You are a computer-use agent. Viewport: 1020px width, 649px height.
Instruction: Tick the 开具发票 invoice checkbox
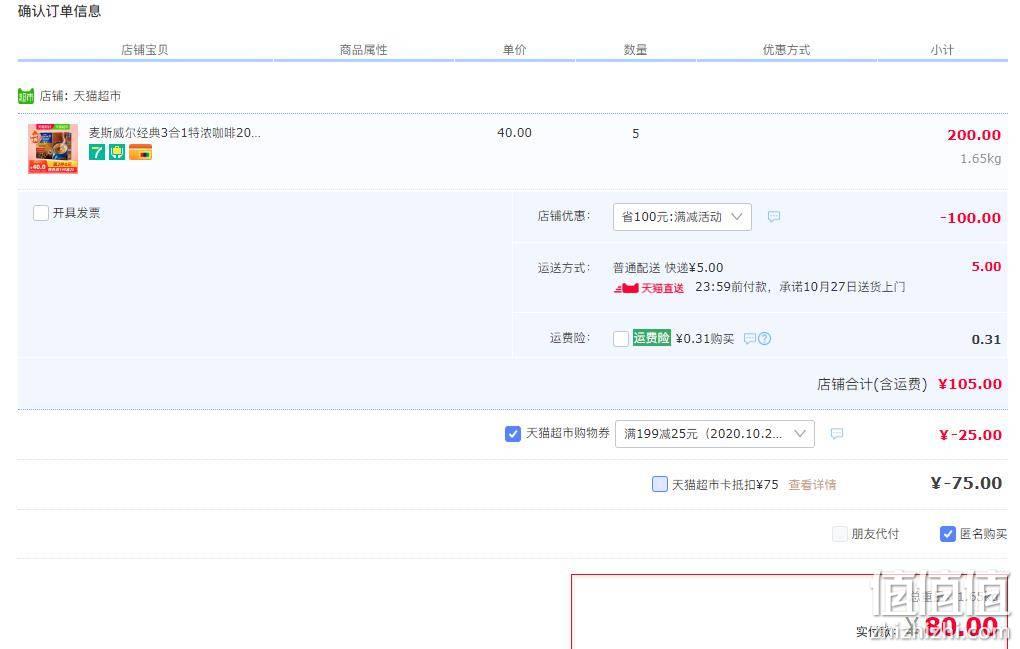pos(41,213)
